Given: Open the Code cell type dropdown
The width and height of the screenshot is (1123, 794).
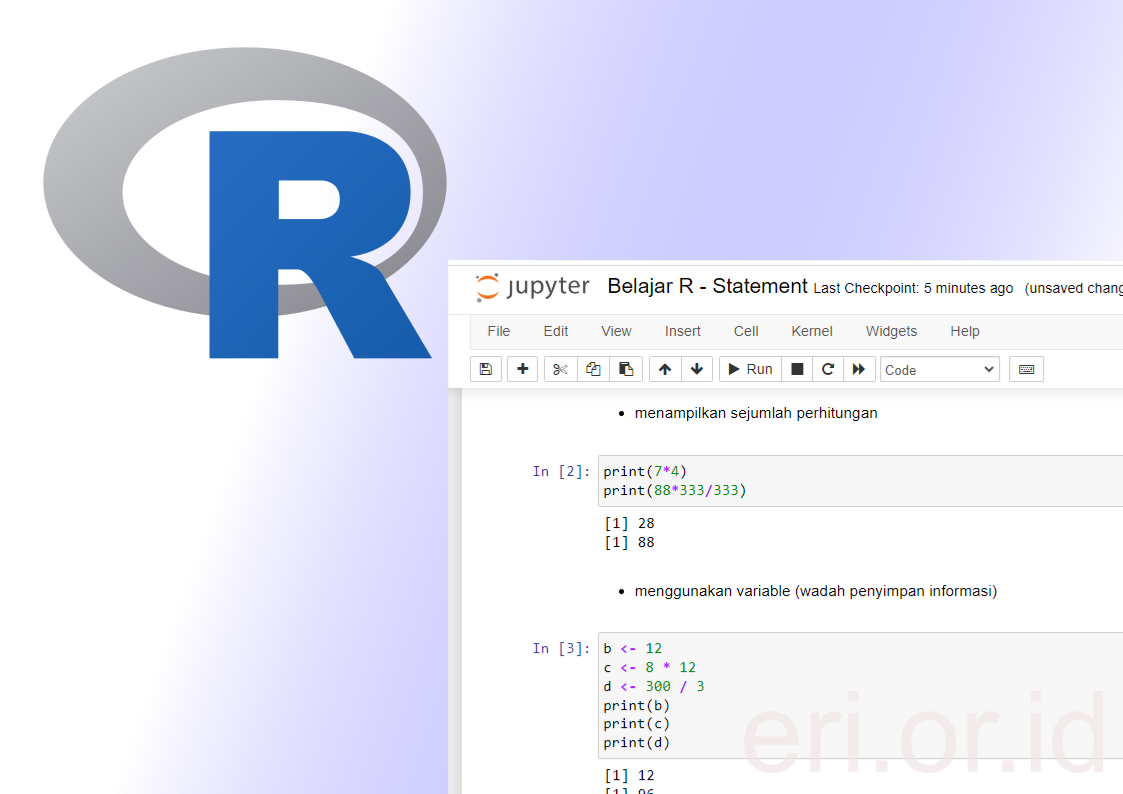Looking at the screenshot, I should click(x=939, y=370).
